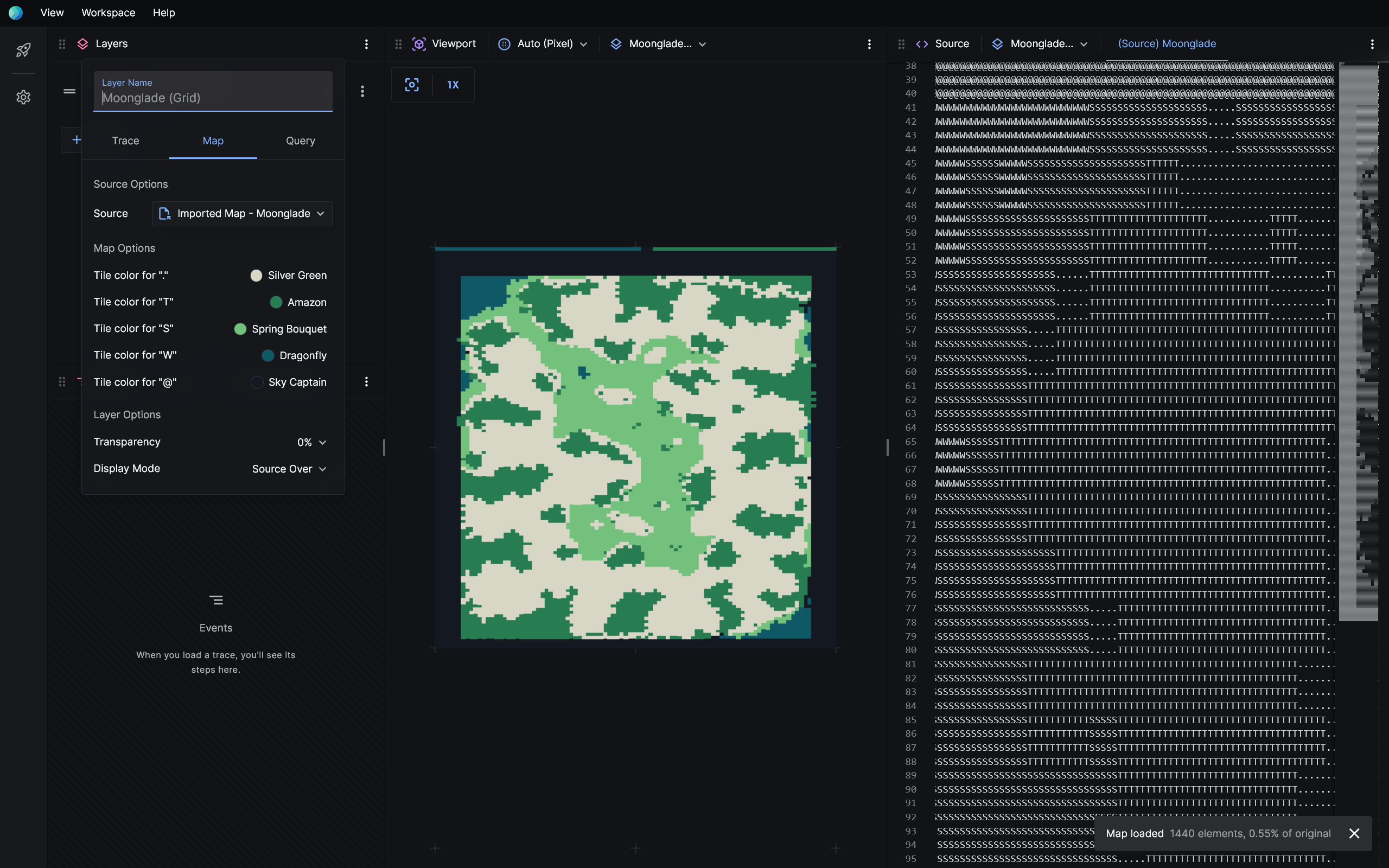Click the imported map file icon in Source dropdown
The height and width of the screenshot is (868, 1389).
(x=165, y=214)
